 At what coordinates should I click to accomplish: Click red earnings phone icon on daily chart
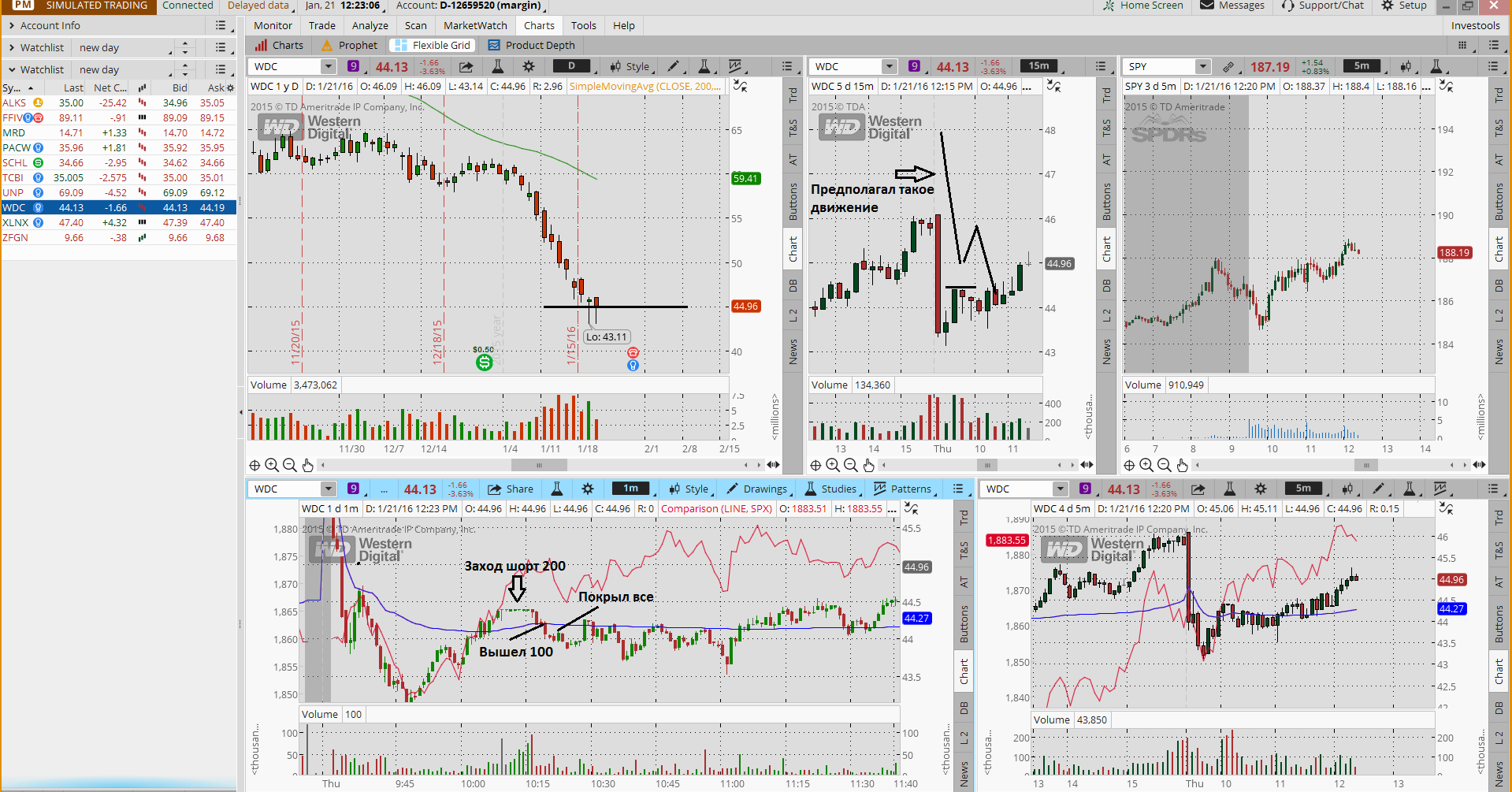tap(633, 353)
